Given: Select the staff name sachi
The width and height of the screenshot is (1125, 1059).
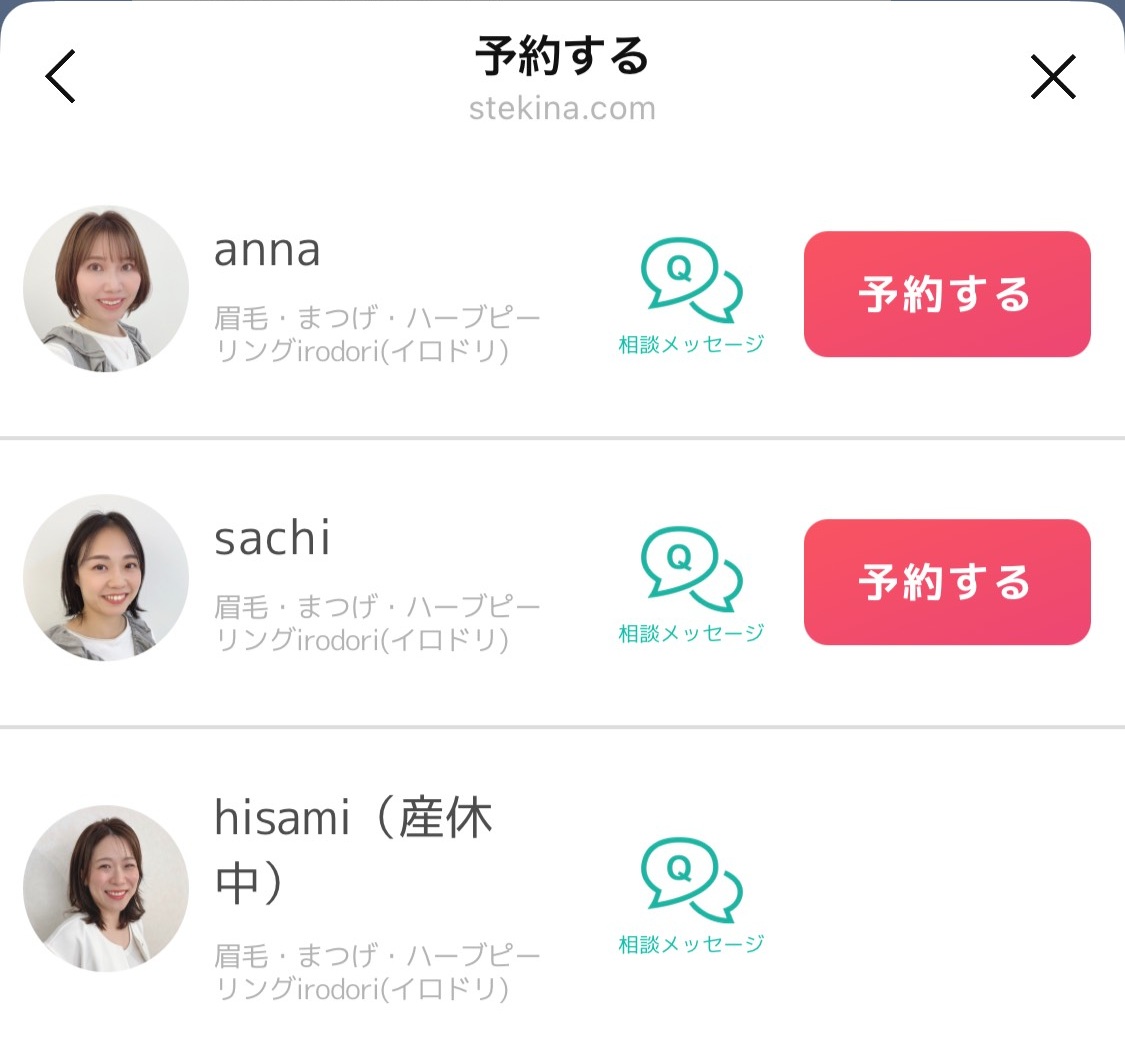Looking at the screenshot, I should tap(272, 540).
